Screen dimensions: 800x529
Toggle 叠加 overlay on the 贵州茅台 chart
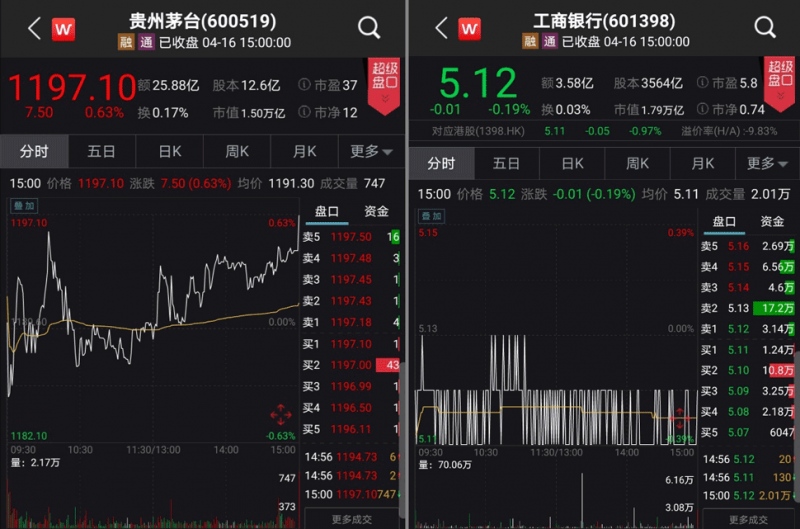[22, 207]
